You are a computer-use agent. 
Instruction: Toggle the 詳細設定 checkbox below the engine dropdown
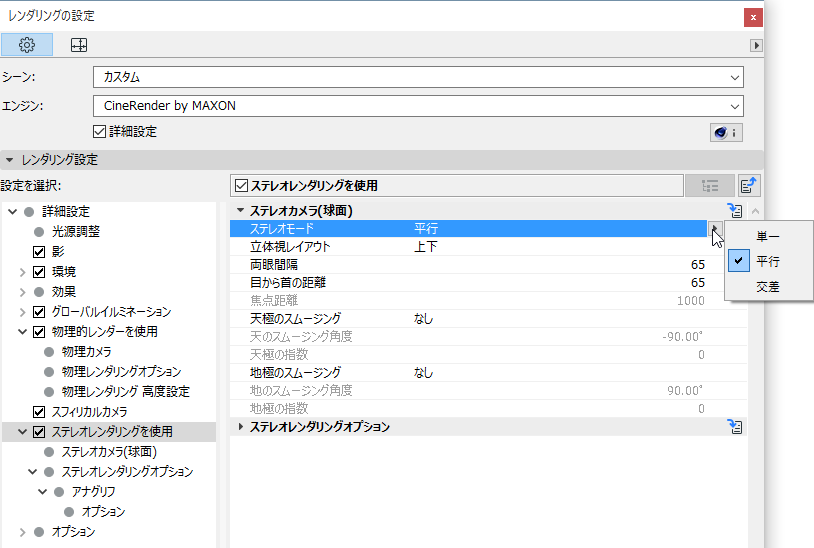(99, 132)
